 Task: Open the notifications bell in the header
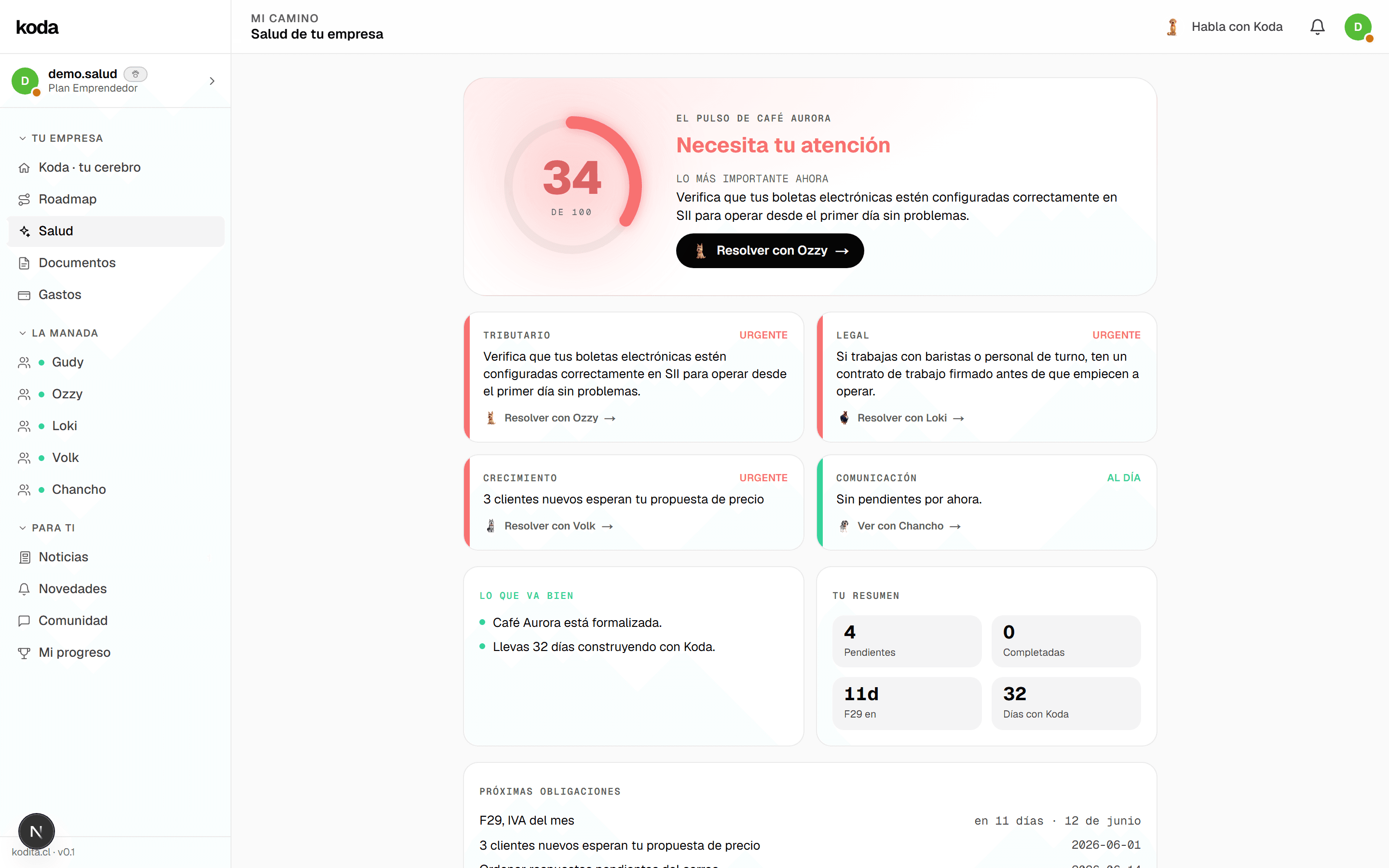pos(1317,27)
